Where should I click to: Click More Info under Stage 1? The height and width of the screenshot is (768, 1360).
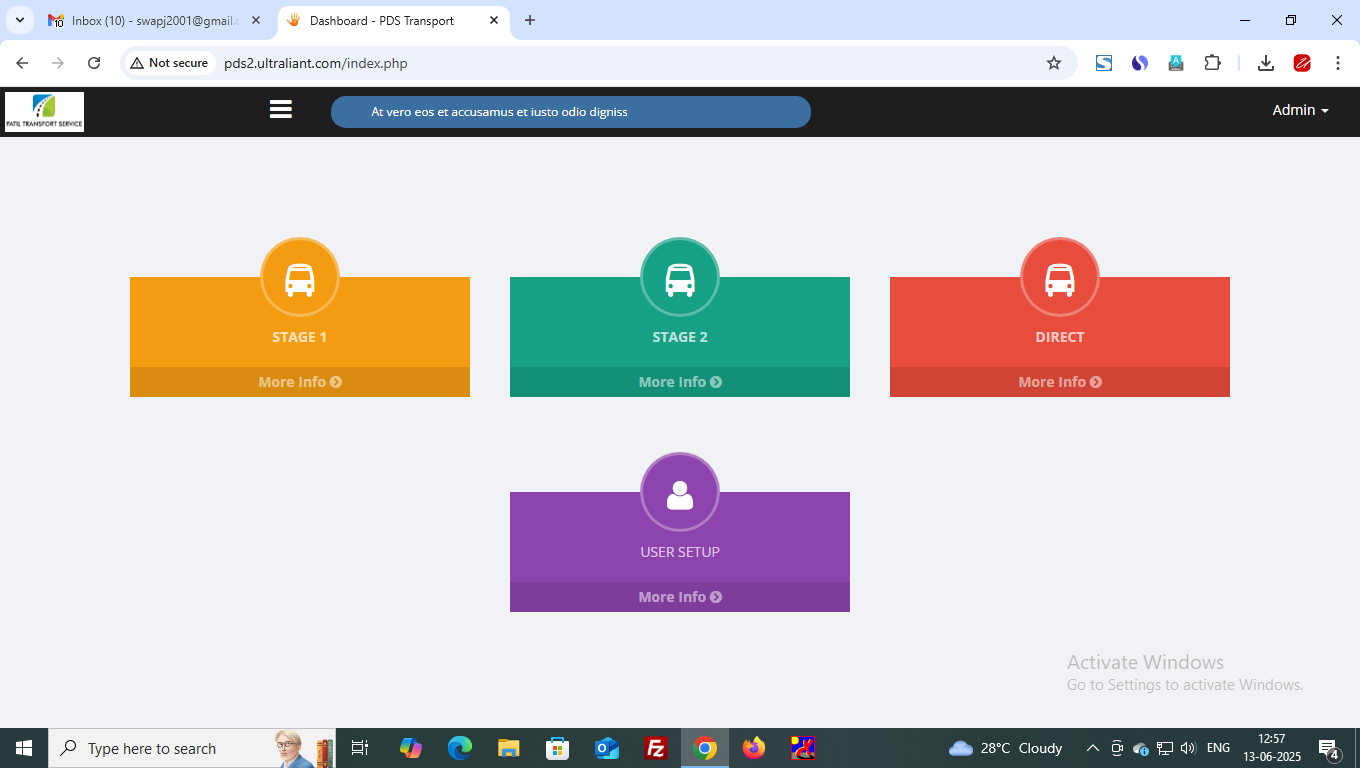tap(300, 382)
